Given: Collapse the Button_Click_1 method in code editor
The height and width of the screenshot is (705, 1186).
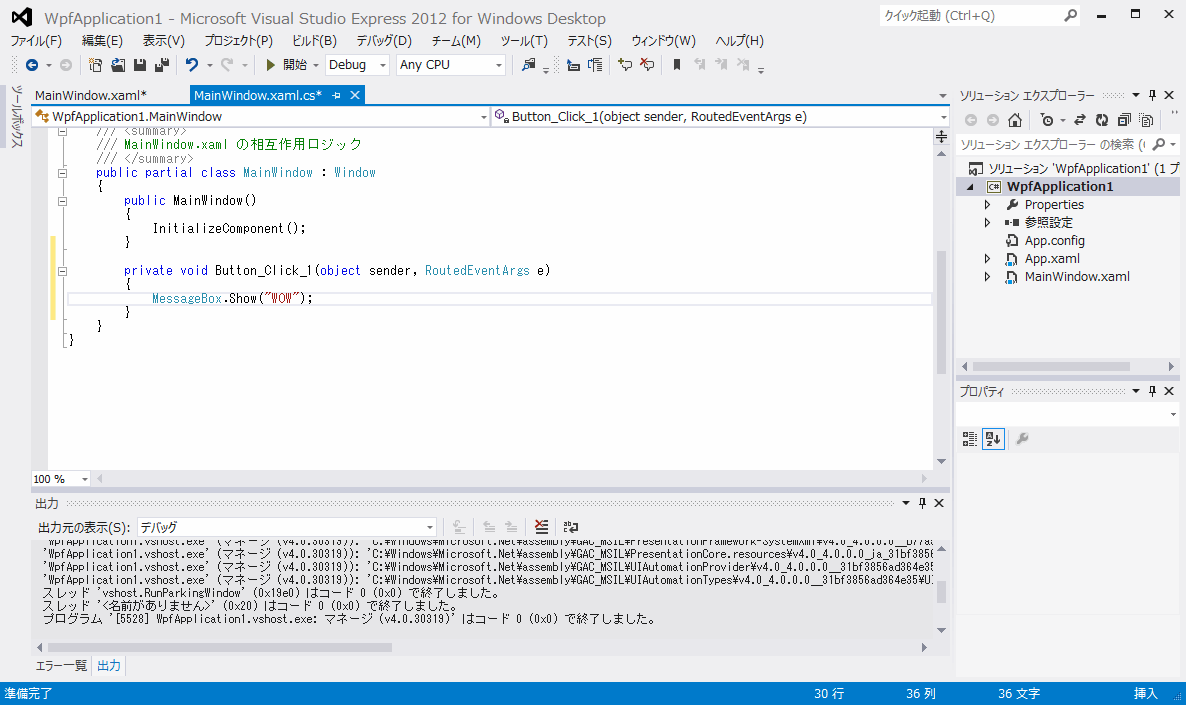Looking at the screenshot, I should tap(63, 271).
